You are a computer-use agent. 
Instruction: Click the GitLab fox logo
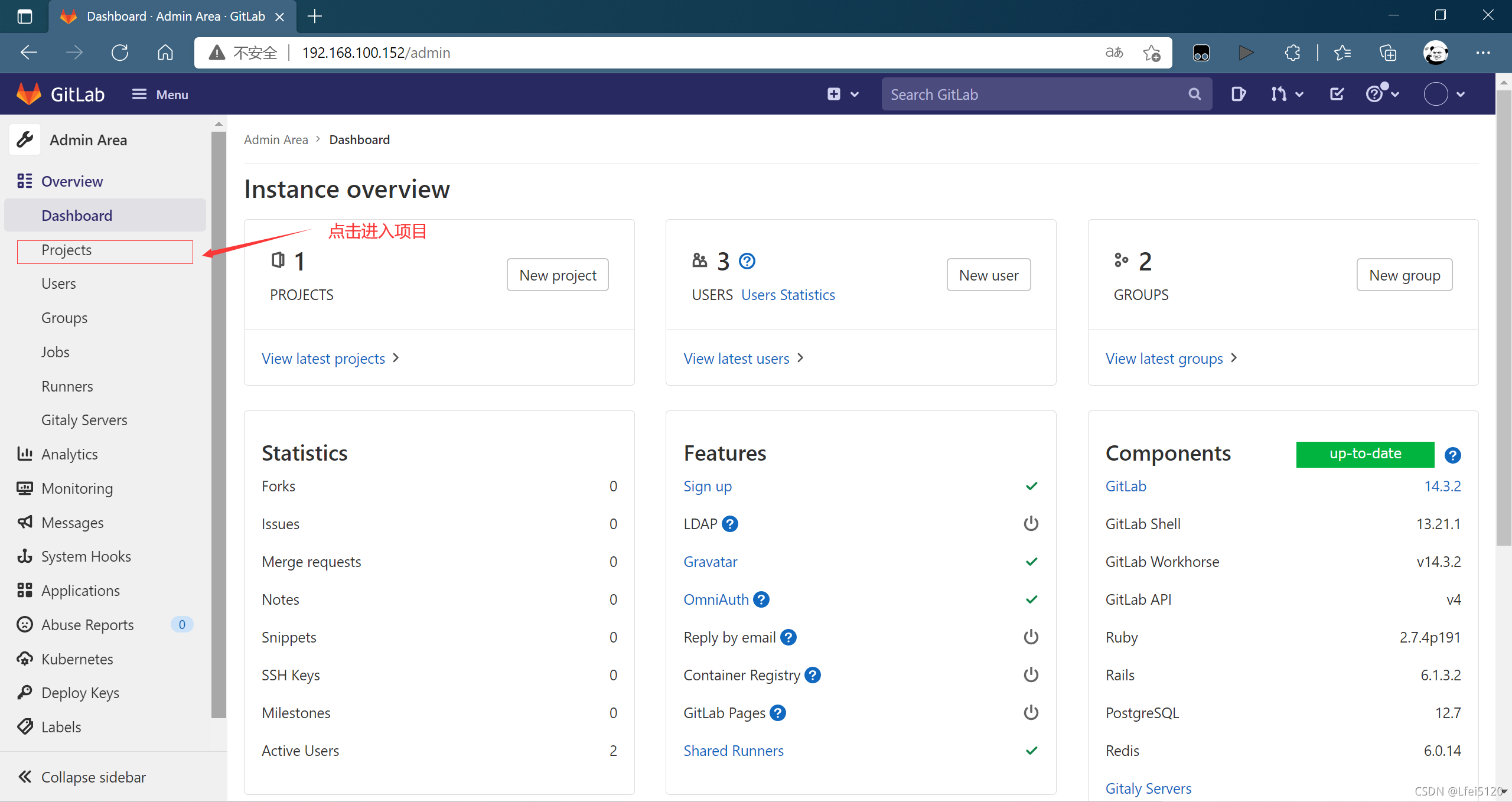(x=28, y=94)
